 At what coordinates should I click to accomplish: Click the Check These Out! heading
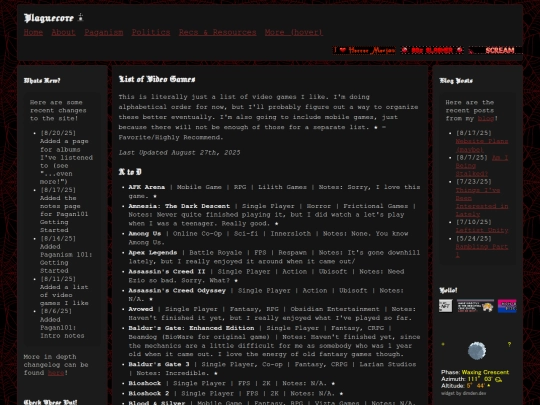tap(50, 402)
